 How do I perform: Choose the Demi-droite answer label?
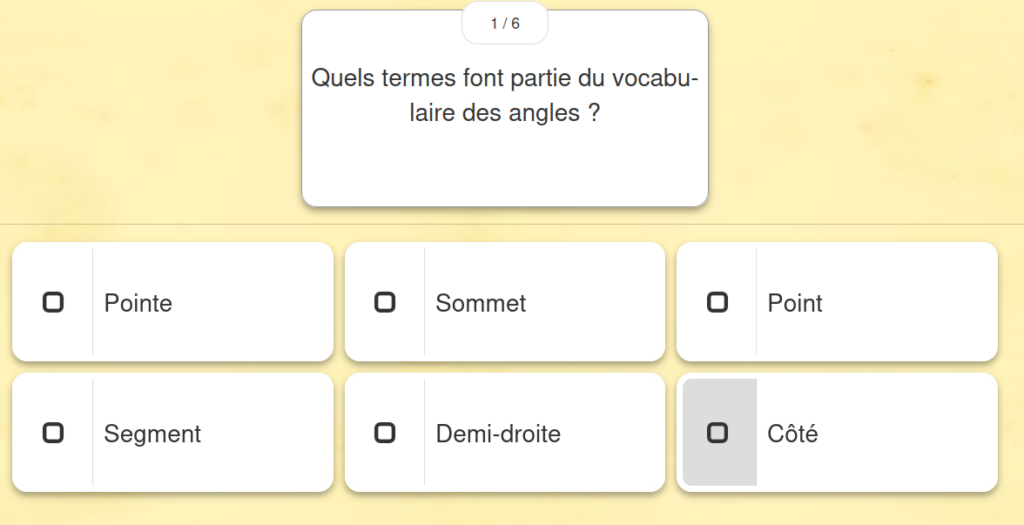point(498,434)
